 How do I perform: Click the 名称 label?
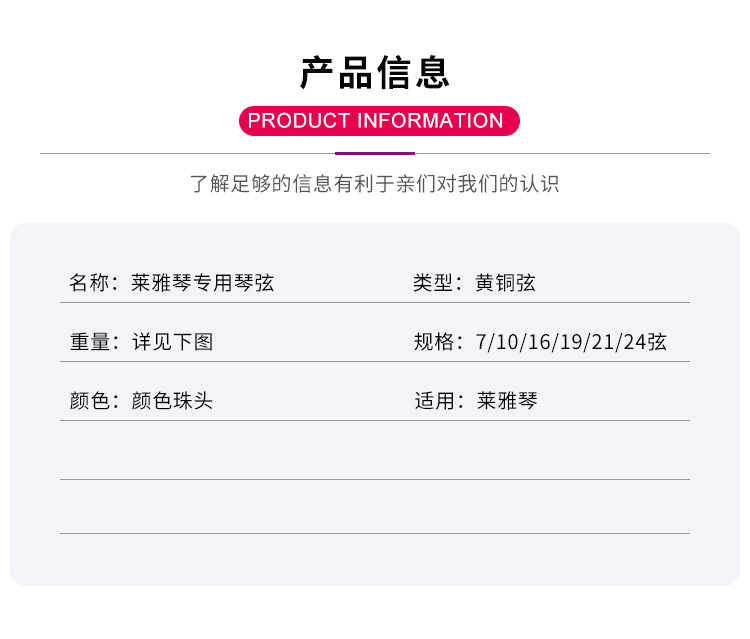point(89,283)
